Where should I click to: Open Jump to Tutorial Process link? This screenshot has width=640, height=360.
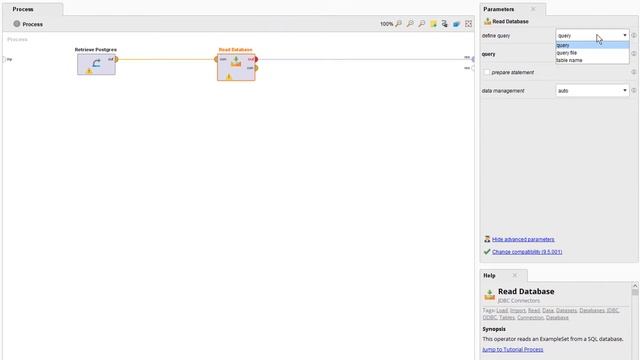[513, 349]
